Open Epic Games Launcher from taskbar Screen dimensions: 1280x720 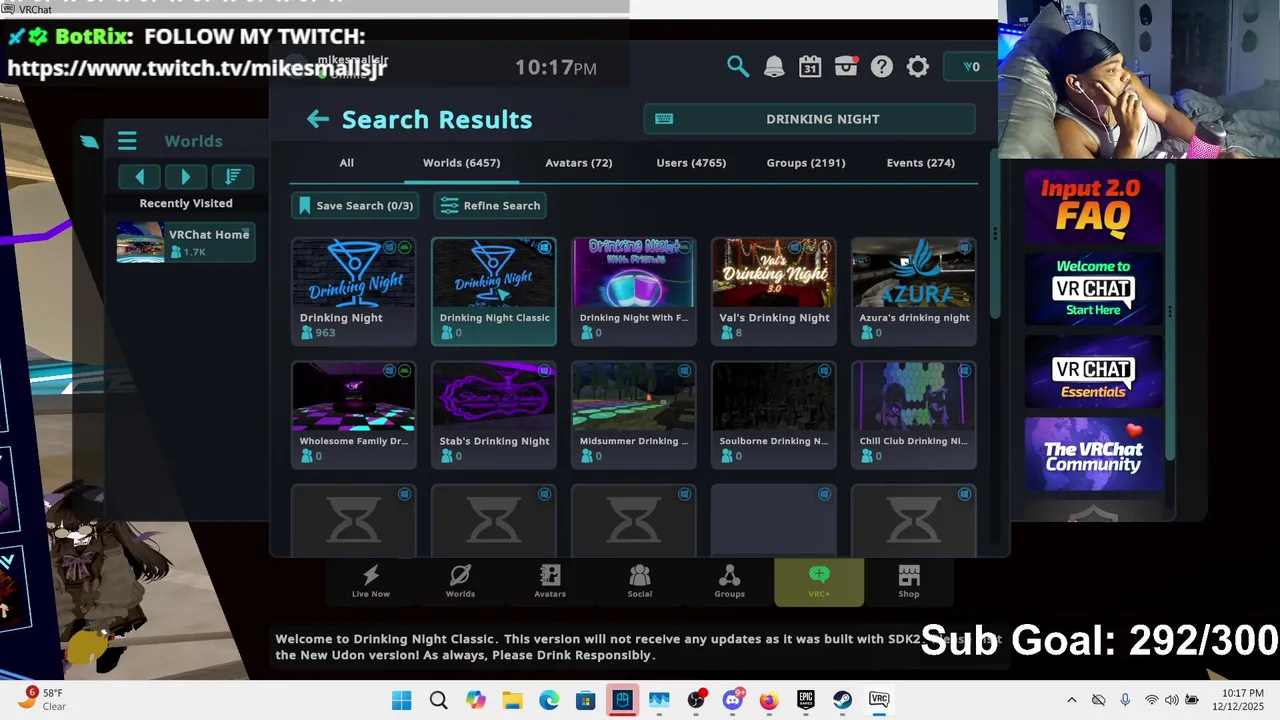pos(806,700)
